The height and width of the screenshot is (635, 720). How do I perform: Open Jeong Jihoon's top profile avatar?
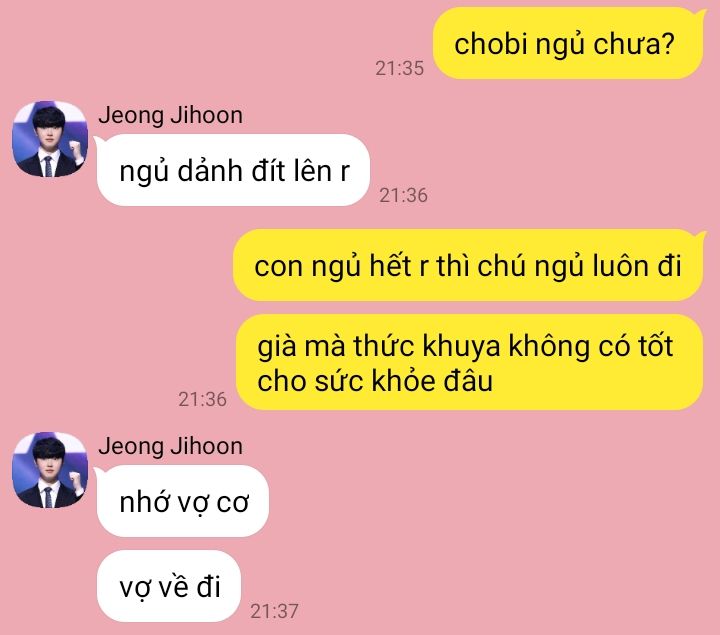coord(50,139)
